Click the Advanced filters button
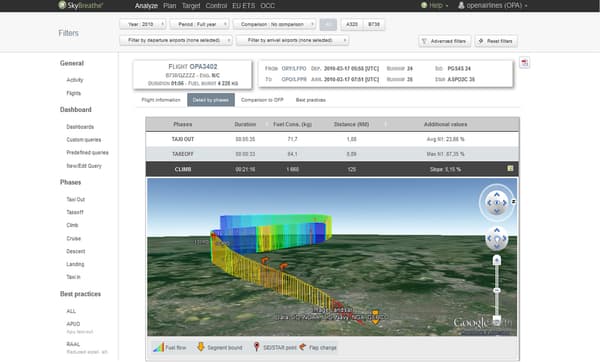600x362 pixels. pyautogui.click(x=445, y=41)
